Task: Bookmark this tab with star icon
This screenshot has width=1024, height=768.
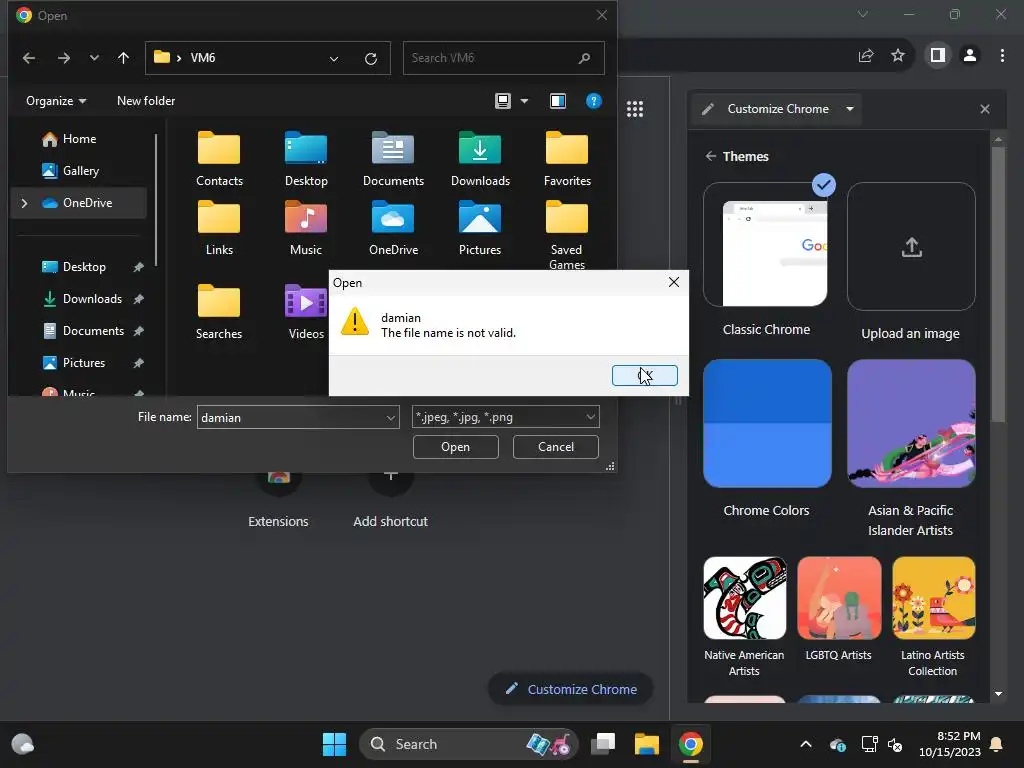Action: point(898,56)
